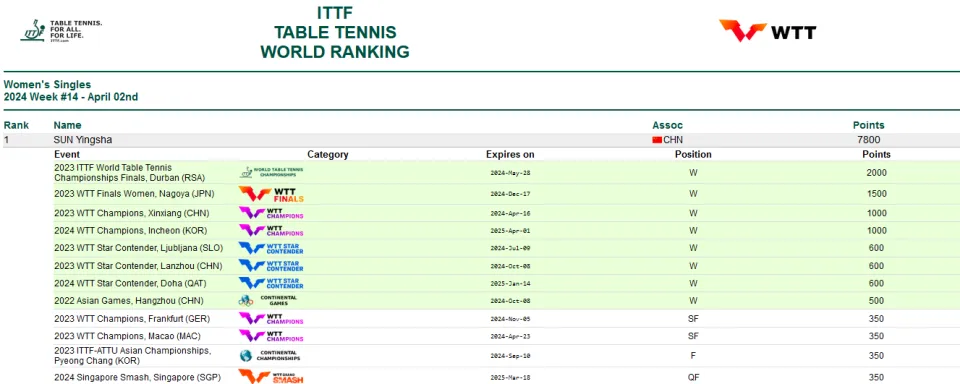Click the China flag next to CHN

point(657,140)
